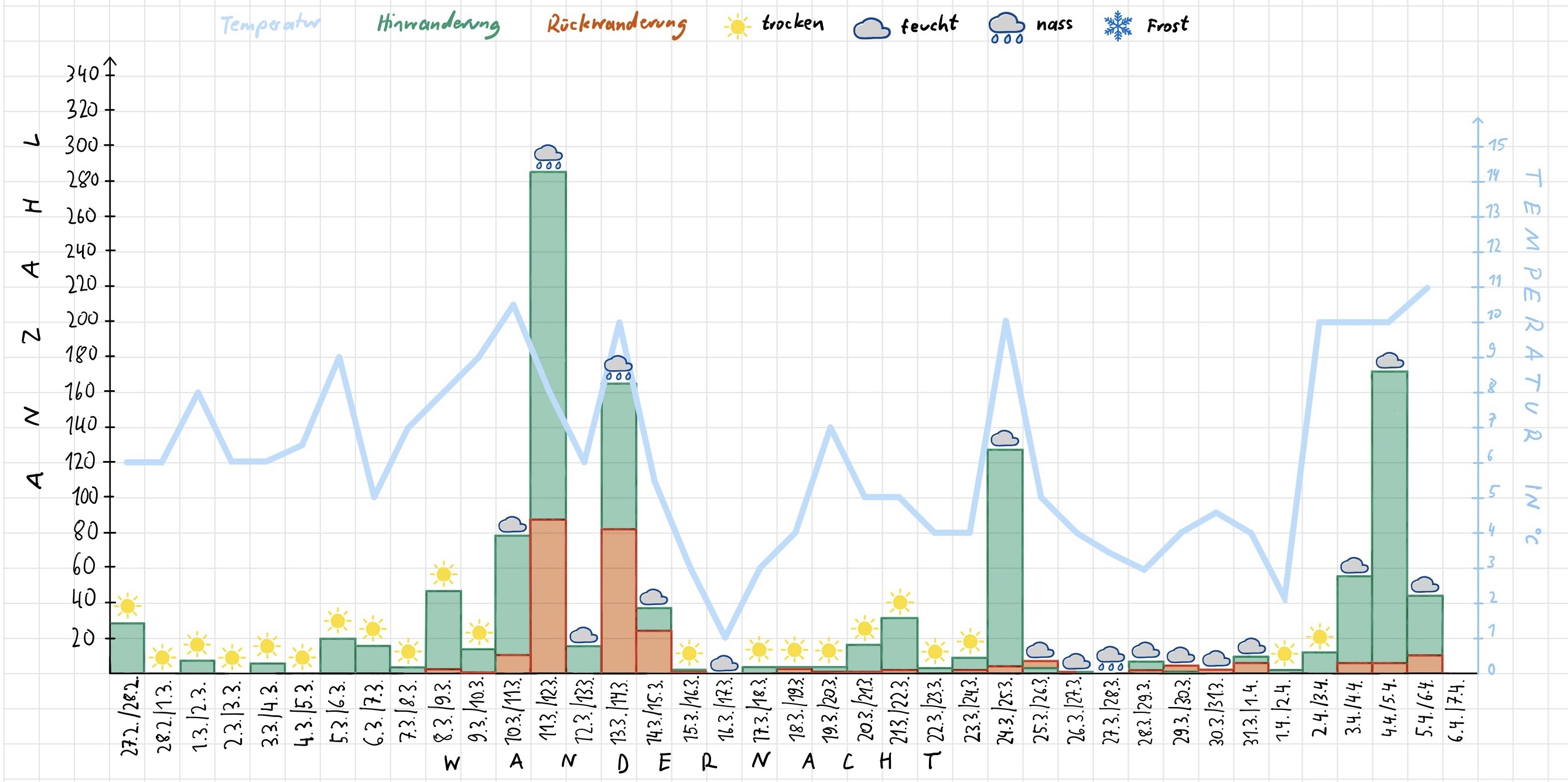Select the green 'Hinwanderung' legend label
Viewport: 1568px width, 782px height.
(x=438, y=25)
